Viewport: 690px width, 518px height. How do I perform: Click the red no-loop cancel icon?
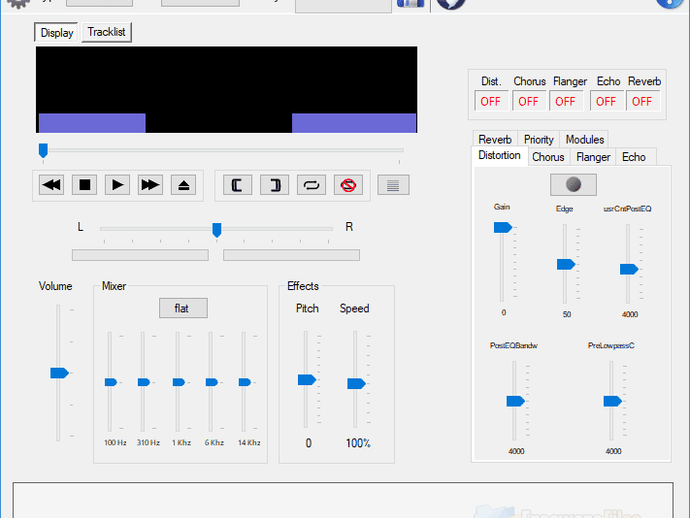pyautogui.click(x=349, y=185)
